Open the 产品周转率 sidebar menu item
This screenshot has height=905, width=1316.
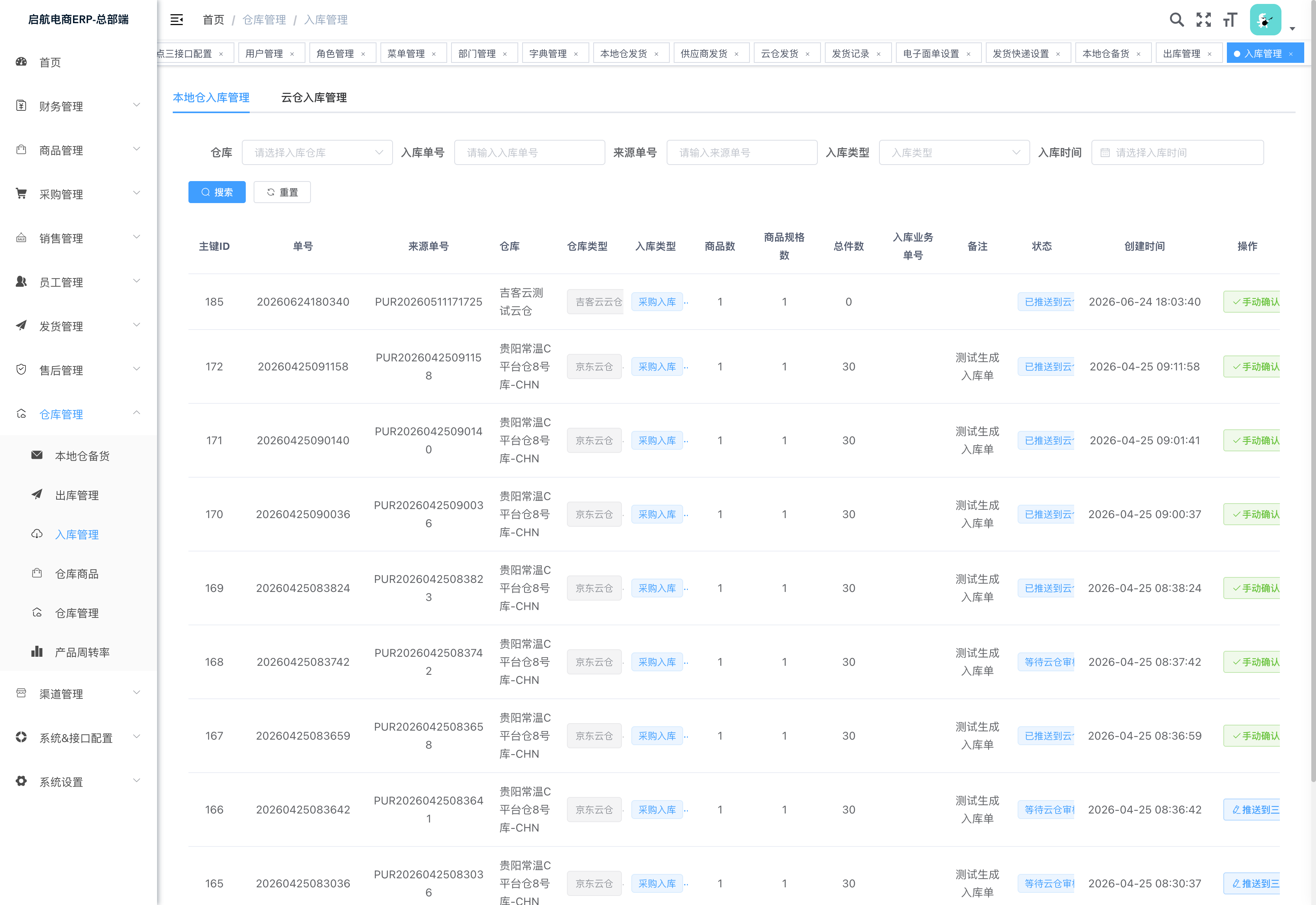[78, 652]
